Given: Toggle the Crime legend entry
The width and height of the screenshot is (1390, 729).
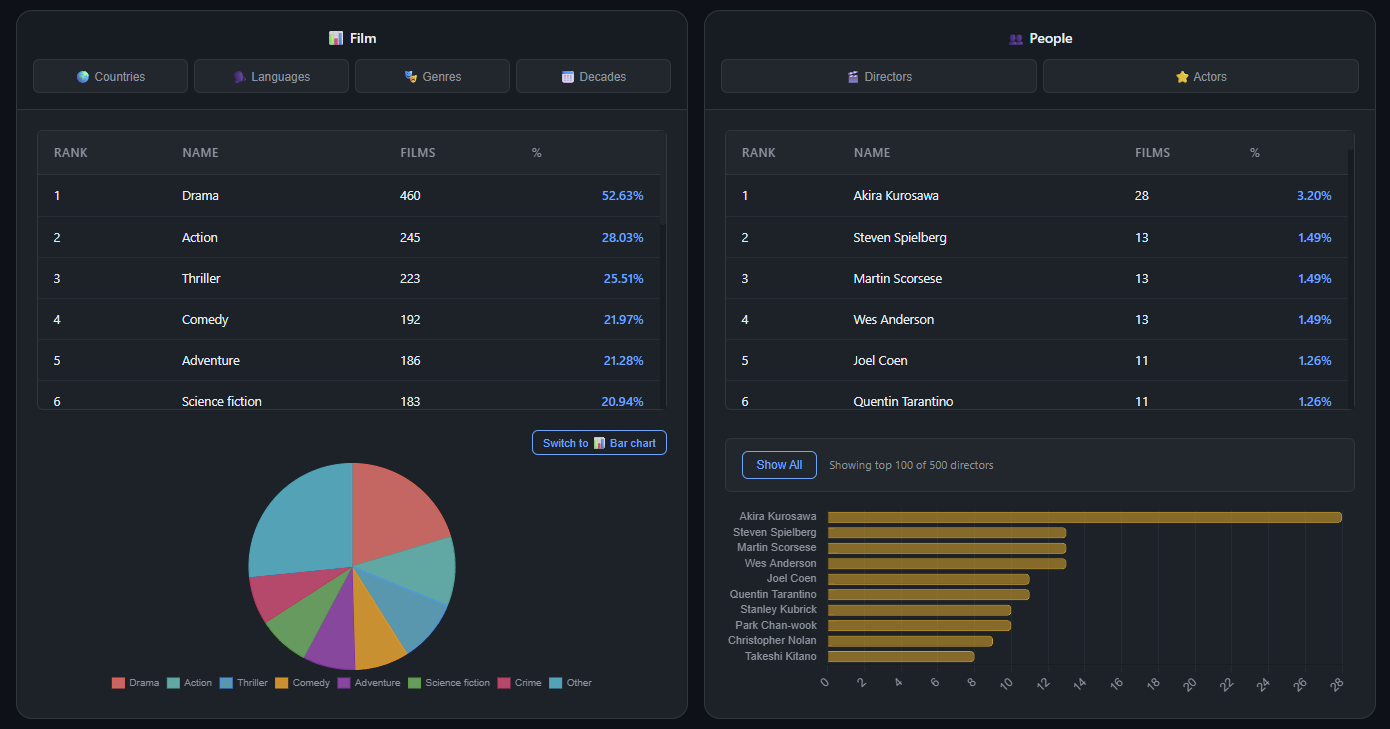Looking at the screenshot, I should click(x=519, y=683).
